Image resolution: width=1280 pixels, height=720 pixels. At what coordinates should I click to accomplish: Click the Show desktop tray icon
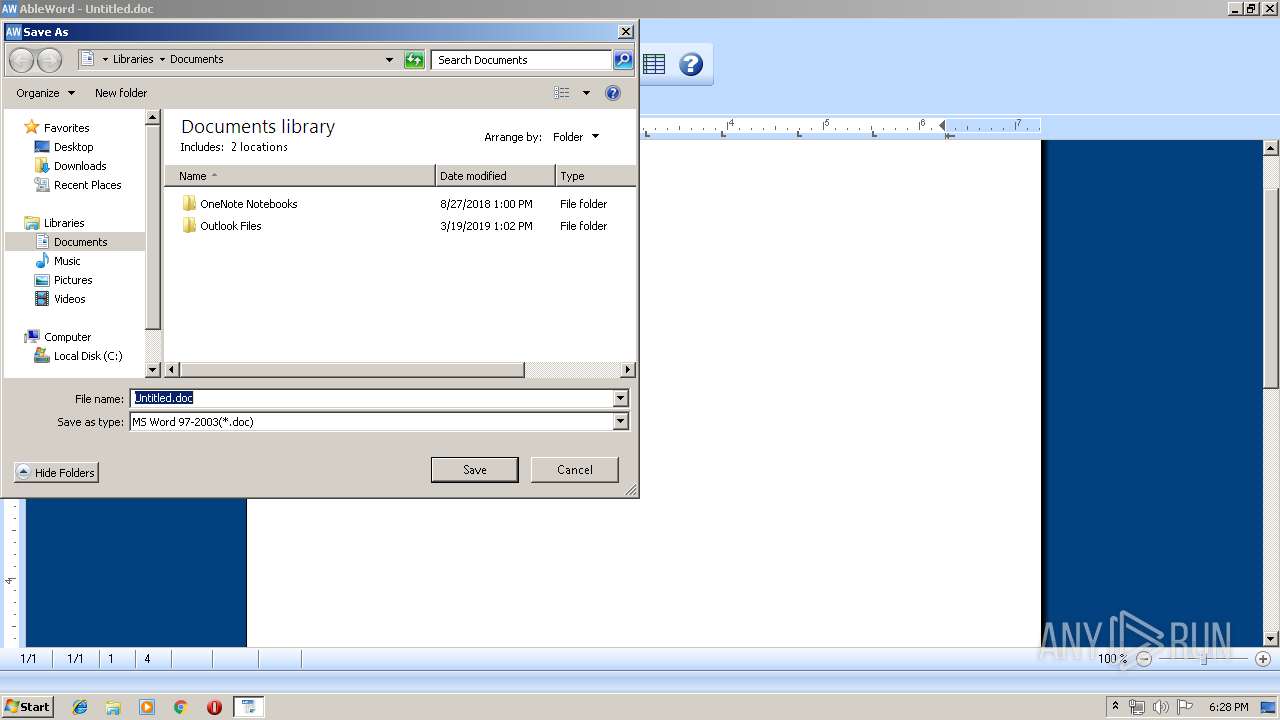click(1269, 707)
